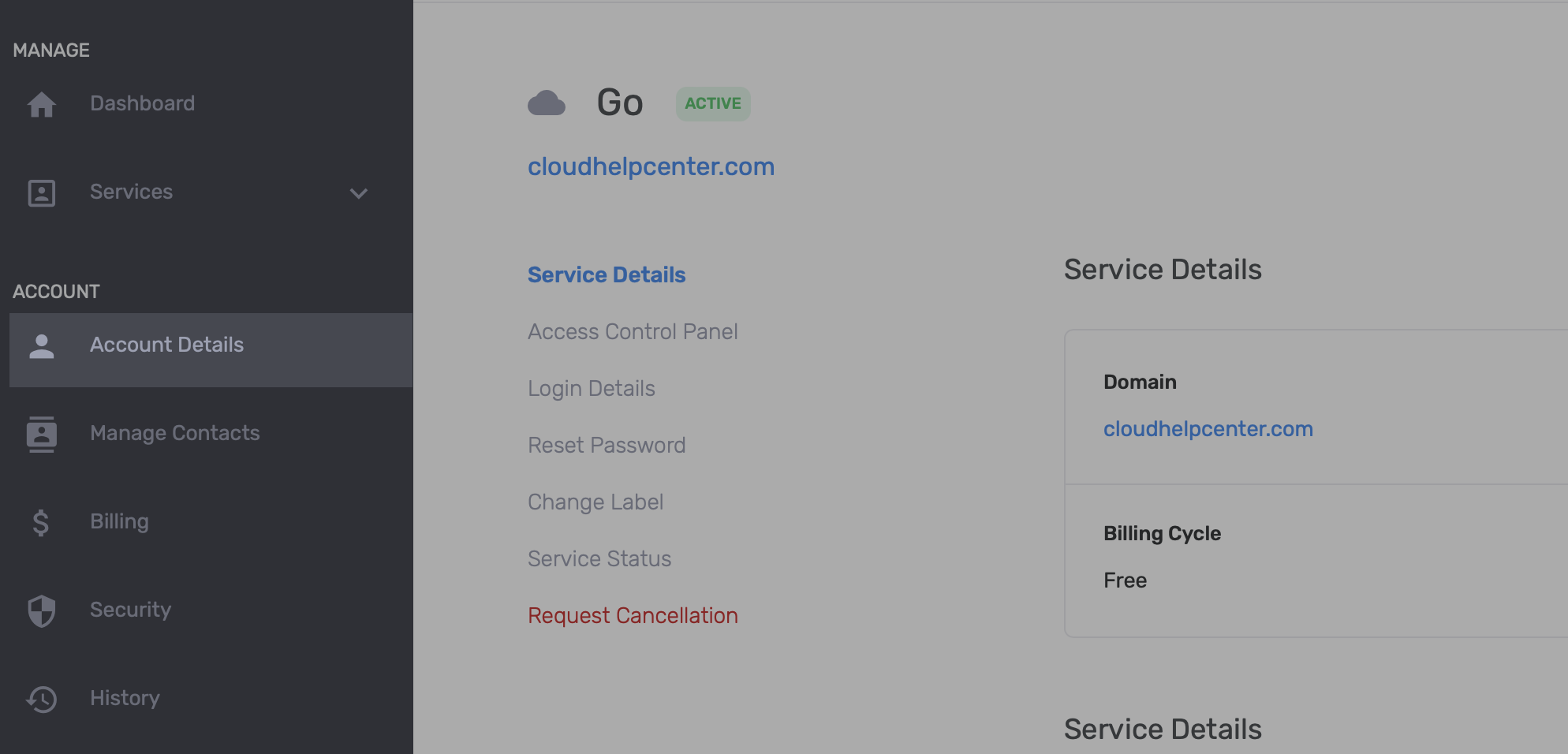Click the Go service title
Viewport: 1568px width, 754px height.
pyautogui.click(x=620, y=103)
